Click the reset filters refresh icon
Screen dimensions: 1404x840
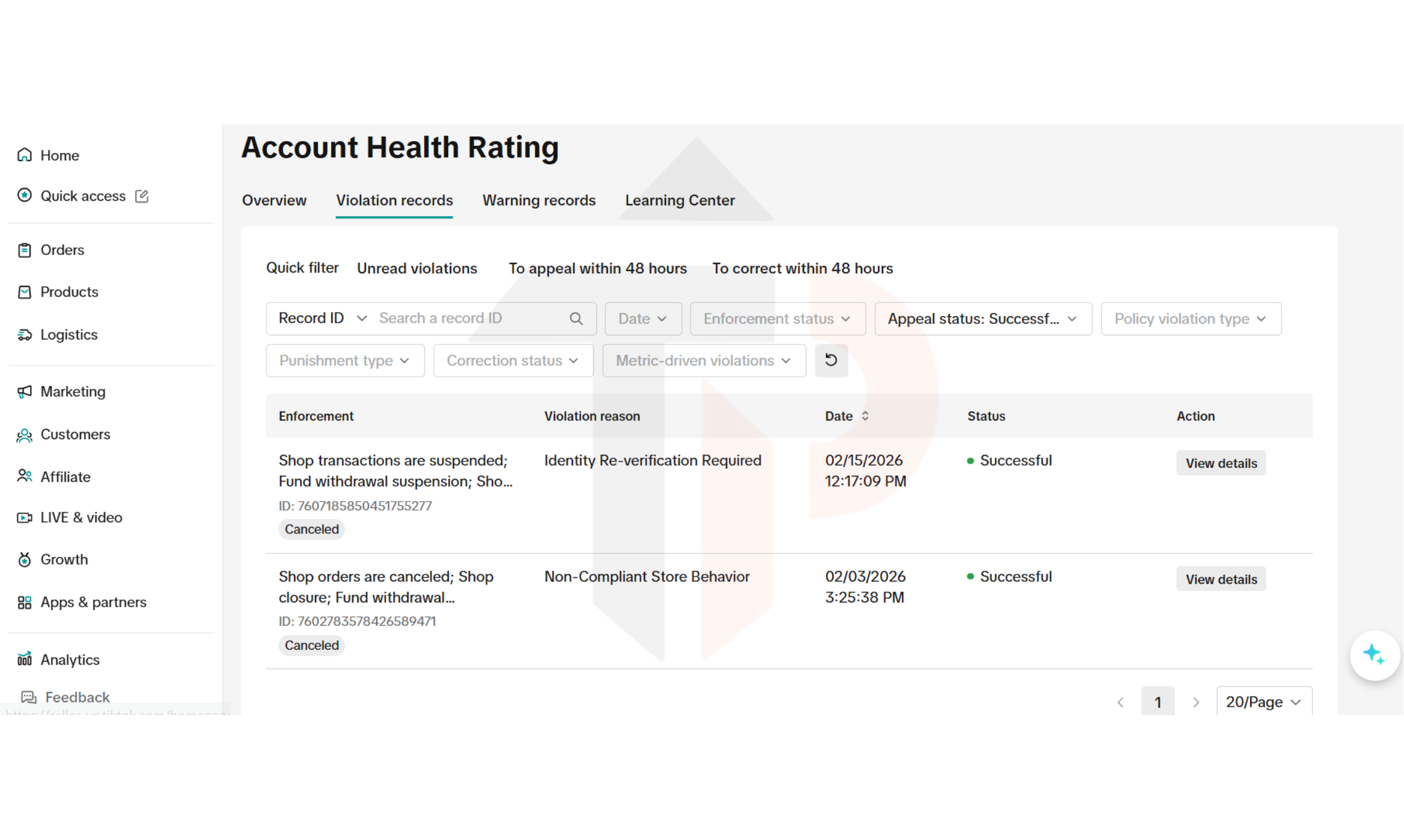click(x=831, y=360)
